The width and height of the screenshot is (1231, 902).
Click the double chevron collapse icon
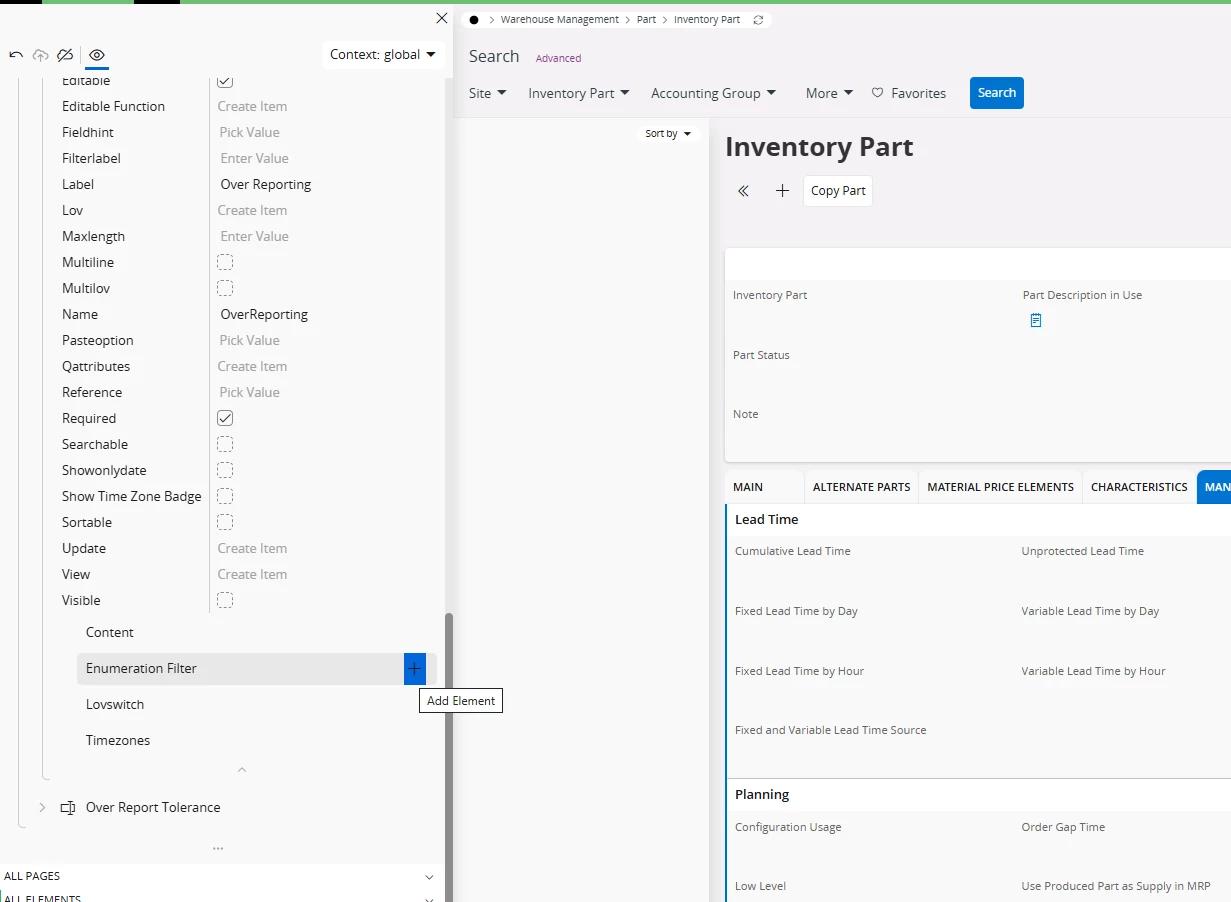(743, 191)
